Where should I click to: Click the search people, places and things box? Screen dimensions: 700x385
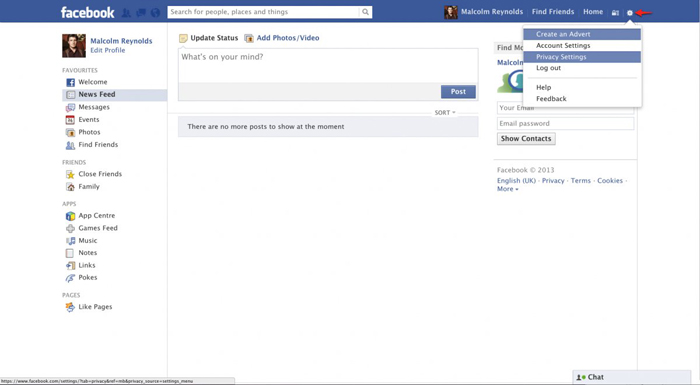(263, 12)
